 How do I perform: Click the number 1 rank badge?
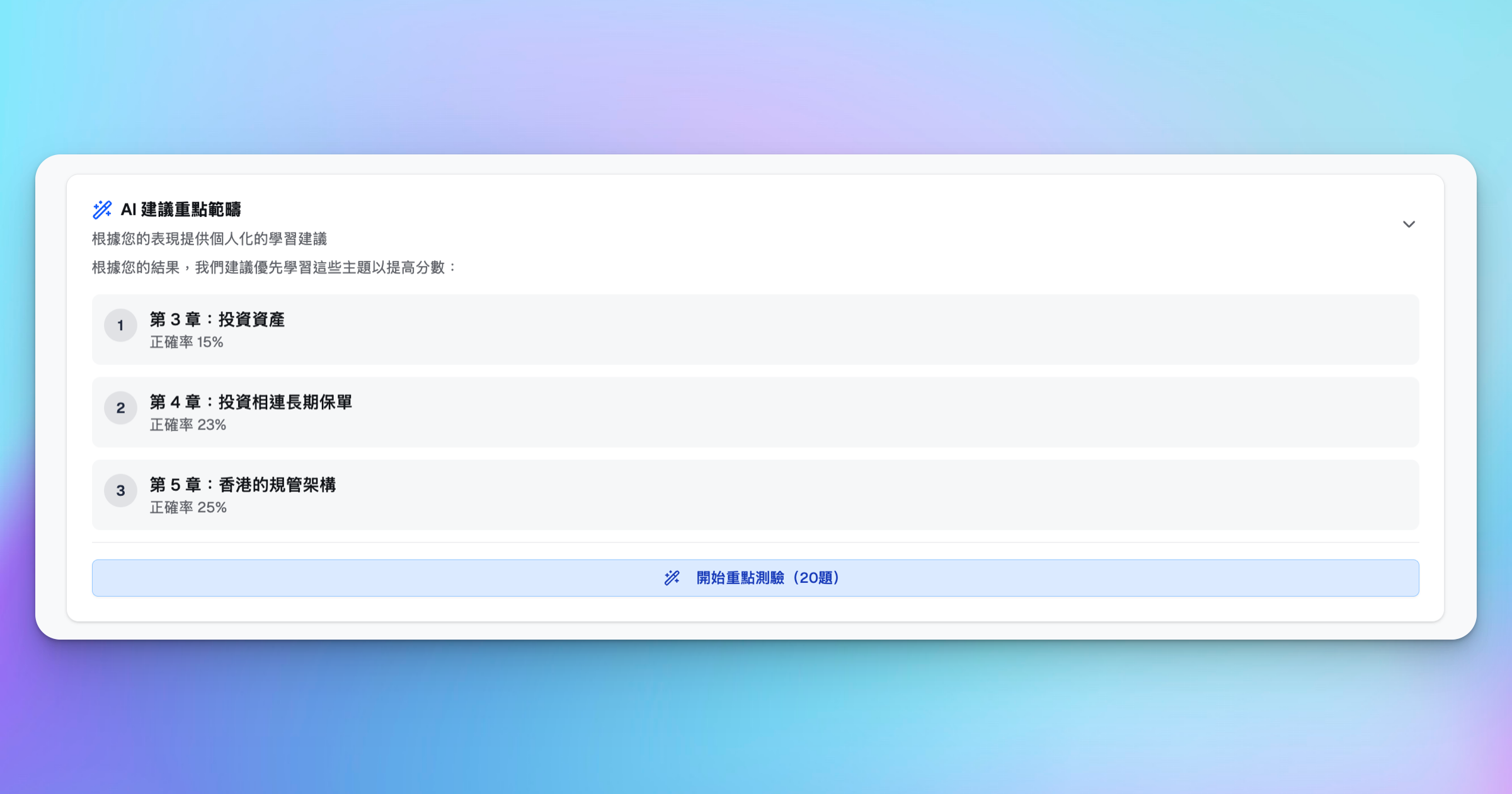tap(120, 326)
